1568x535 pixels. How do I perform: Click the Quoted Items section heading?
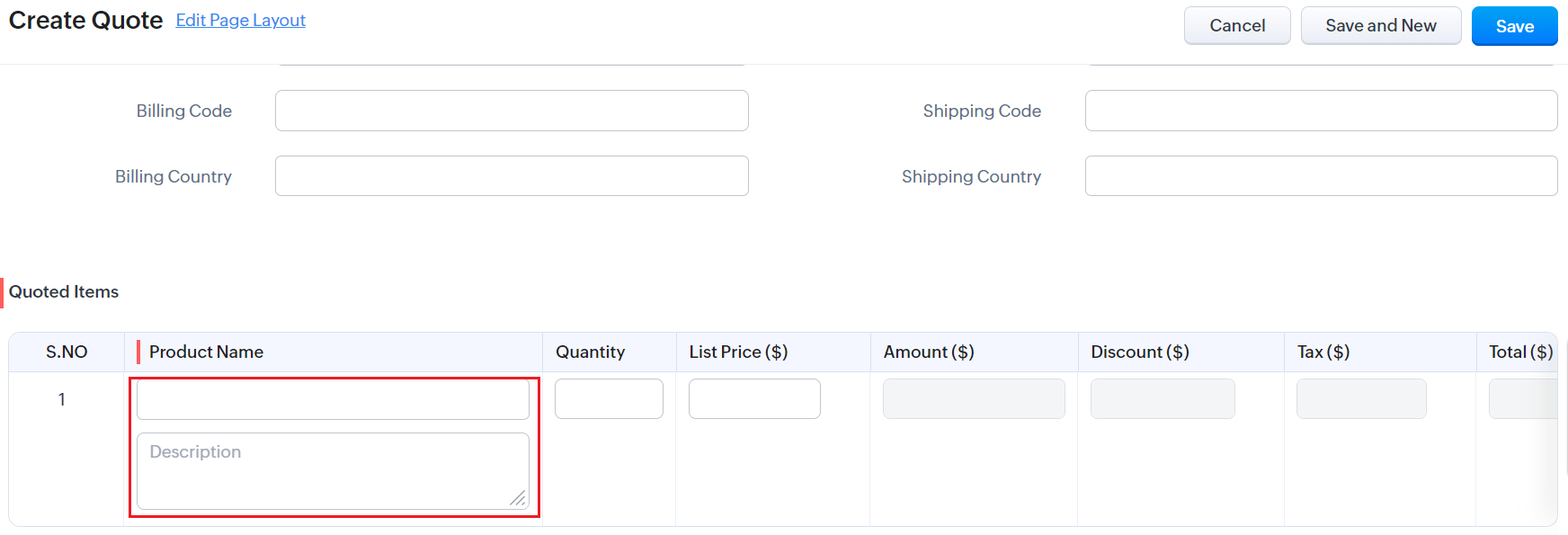(64, 291)
